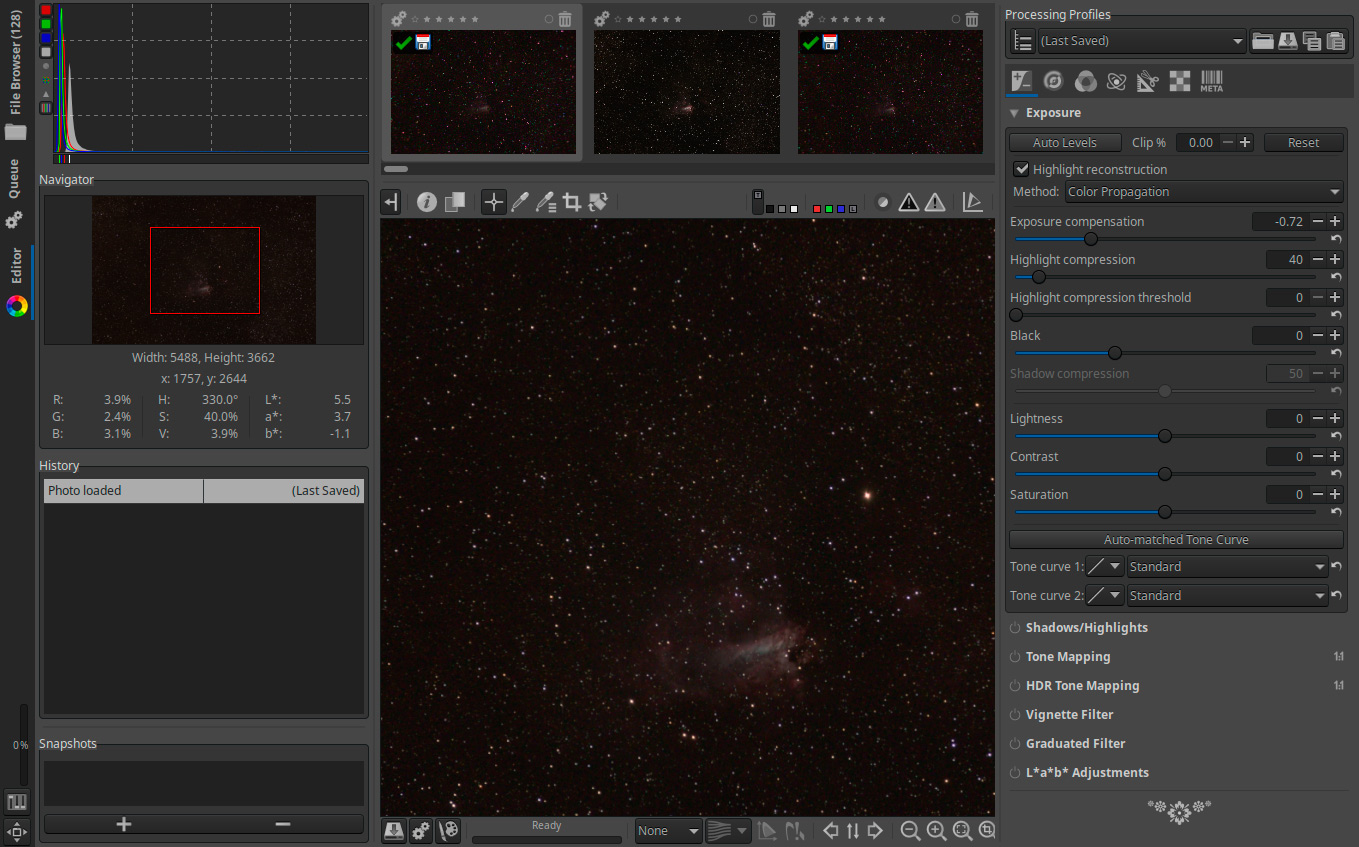Viewport: 1359px width, 847px height.
Task: Turn on the Vignette Filter
Action: (1014, 715)
